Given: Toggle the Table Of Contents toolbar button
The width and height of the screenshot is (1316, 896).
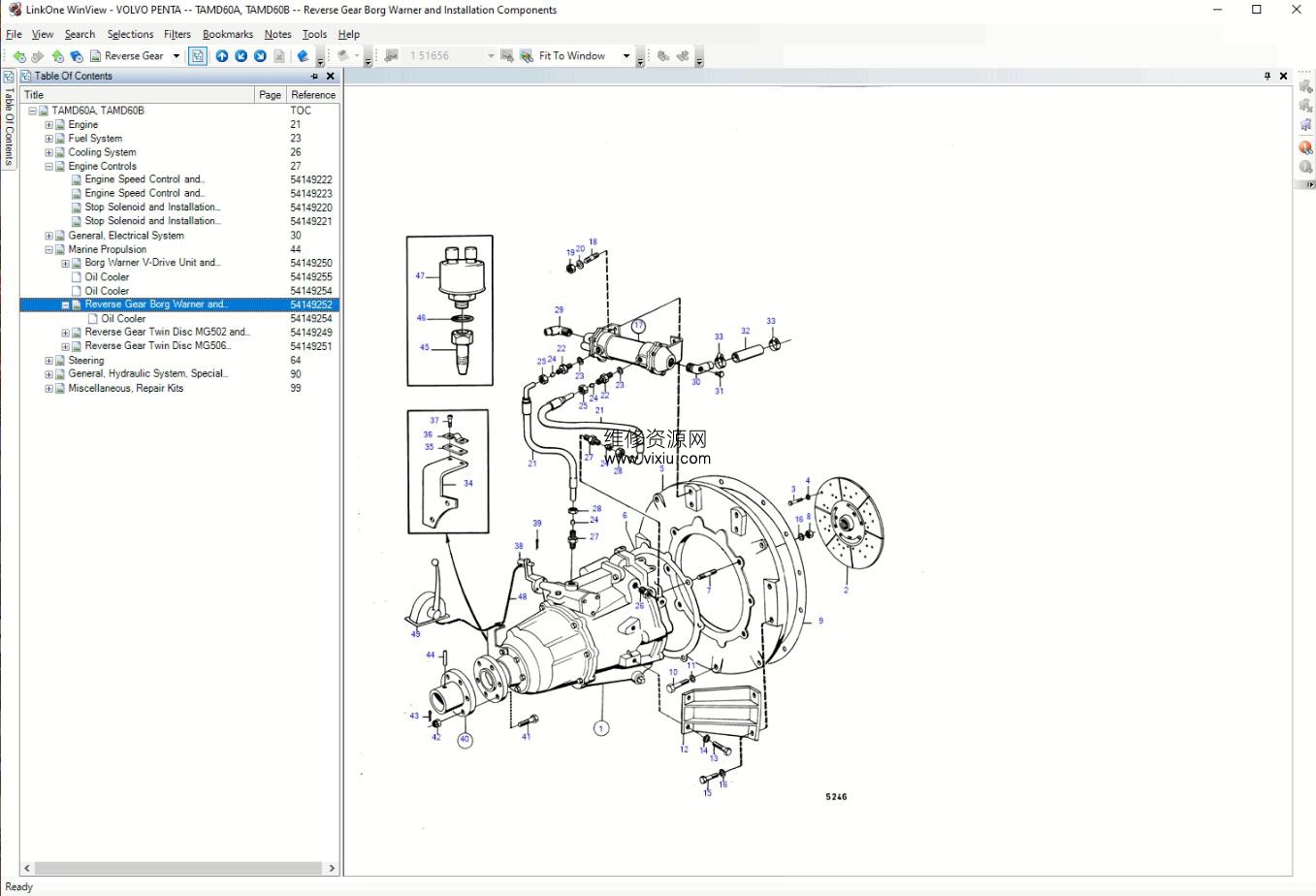Looking at the screenshot, I should pos(197,56).
